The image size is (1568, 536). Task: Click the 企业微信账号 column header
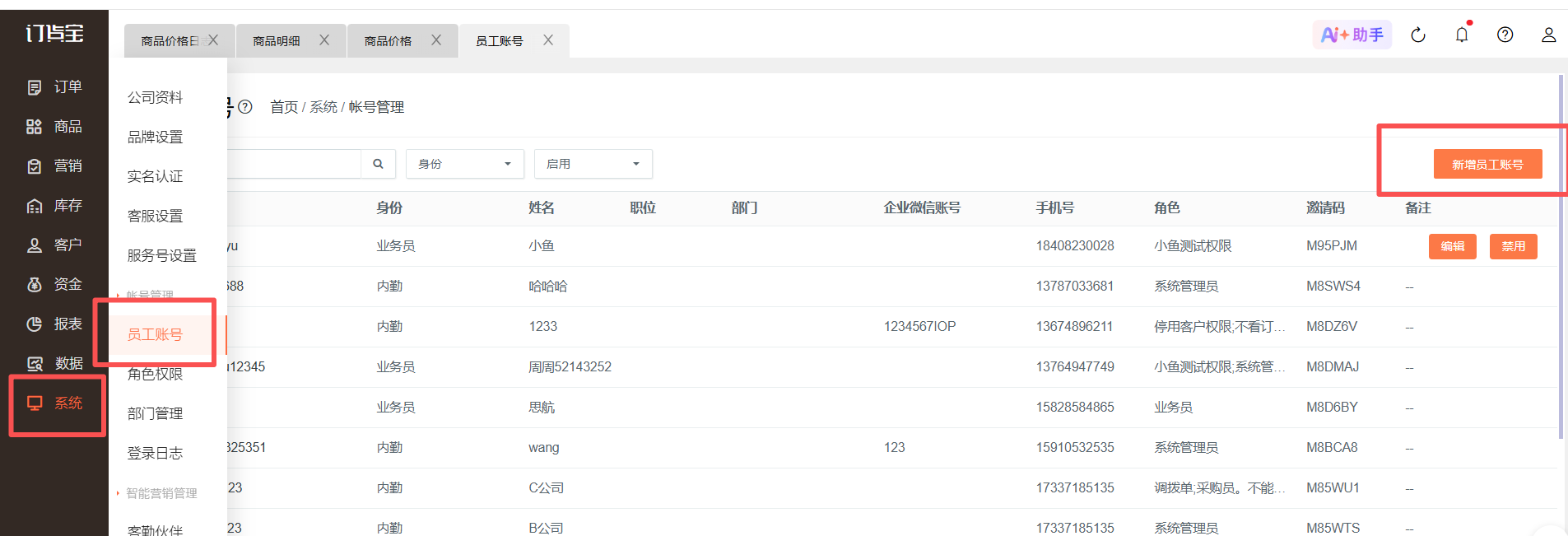(923, 208)
